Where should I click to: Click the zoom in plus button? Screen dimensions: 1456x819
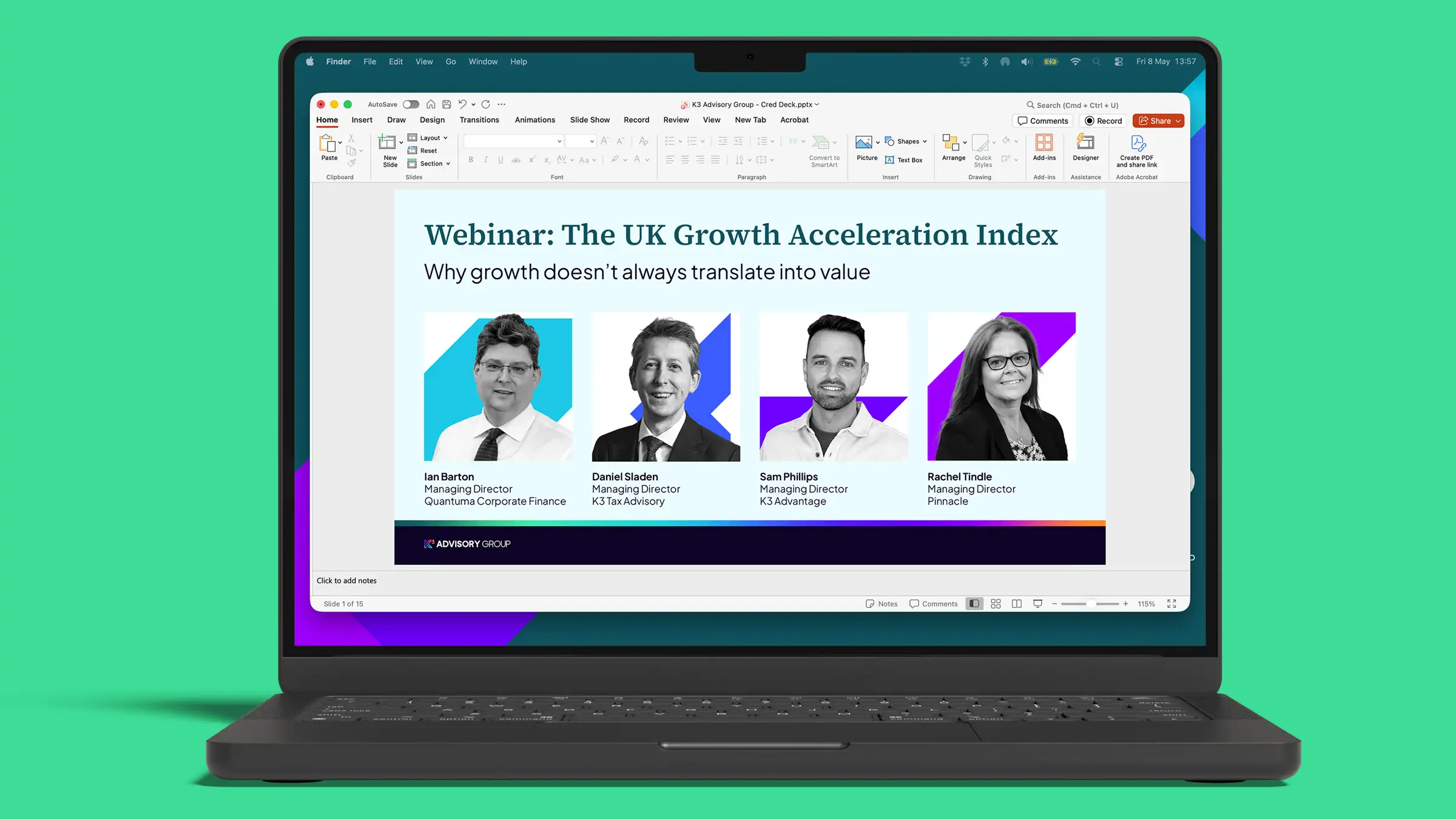click(x=1125, y=604)
